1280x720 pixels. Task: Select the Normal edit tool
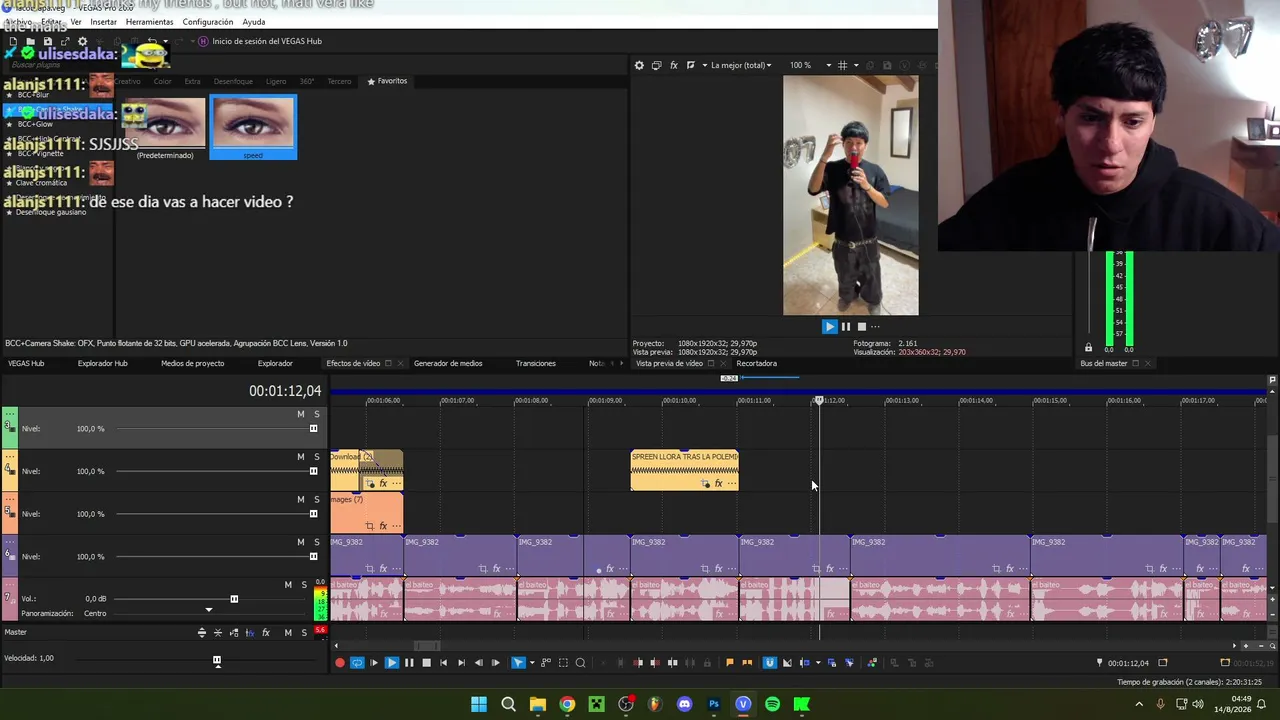point(518,662)
